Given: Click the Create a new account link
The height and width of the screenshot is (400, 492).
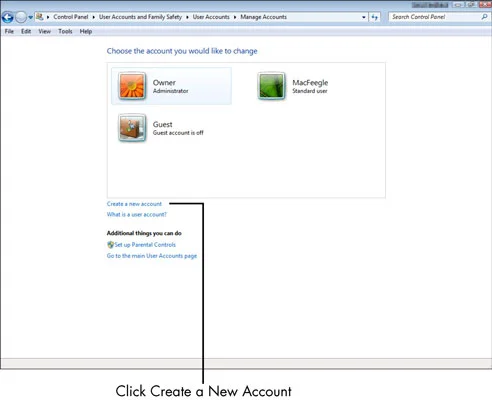Looking at the screenshot, I should pos(134,204).
